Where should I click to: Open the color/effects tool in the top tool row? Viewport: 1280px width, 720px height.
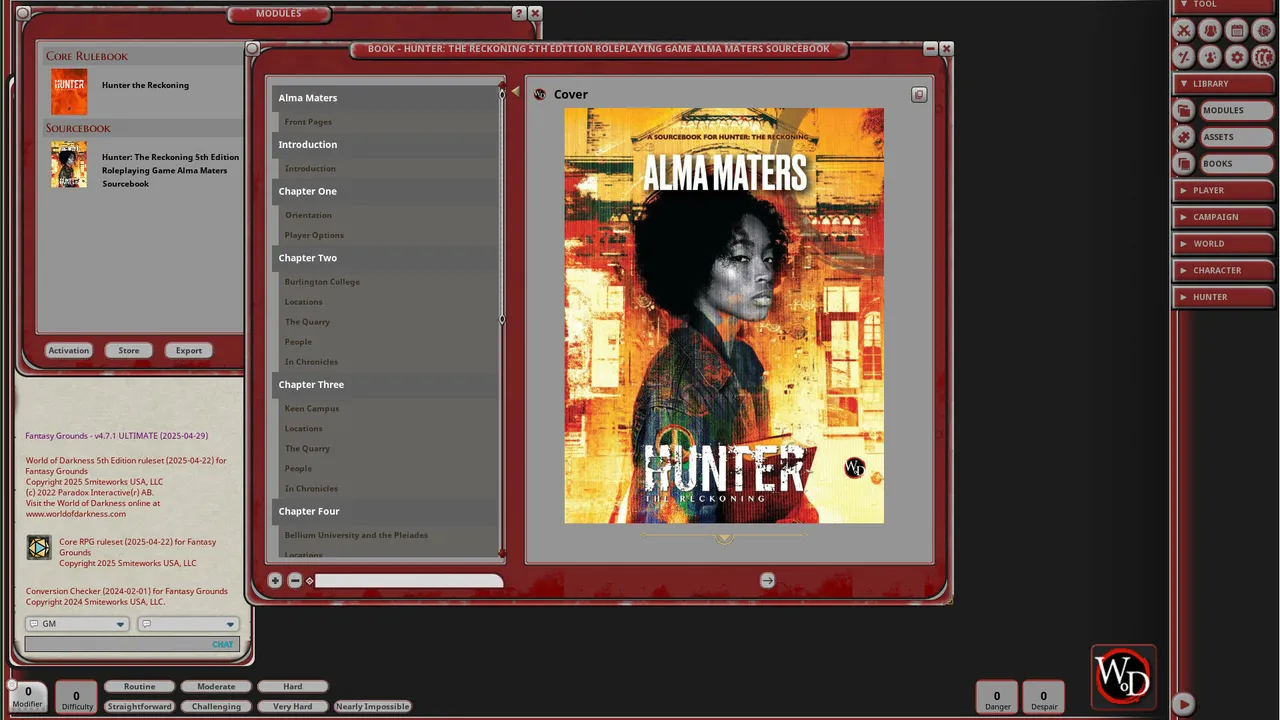tap(1263, 31)
